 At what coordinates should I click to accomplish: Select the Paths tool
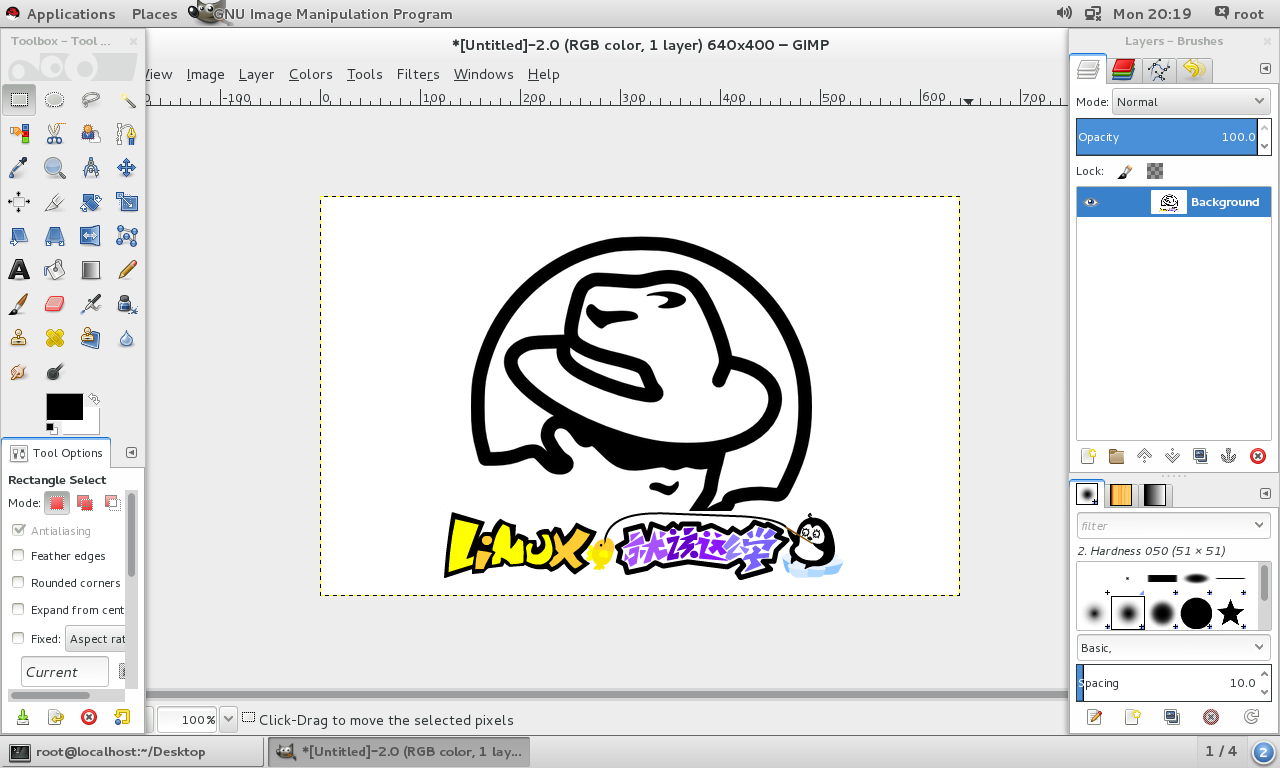127,133
